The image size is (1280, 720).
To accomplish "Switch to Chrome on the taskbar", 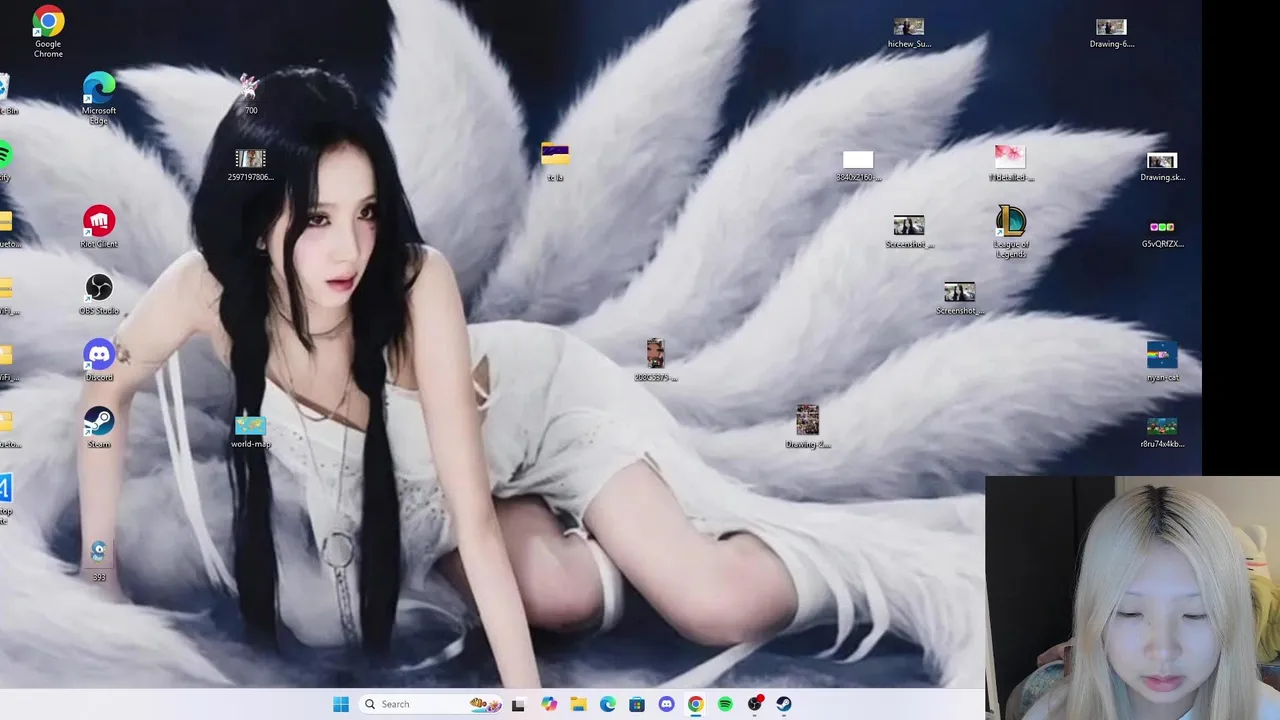I will pyautogui.click(x=695, y=704).
